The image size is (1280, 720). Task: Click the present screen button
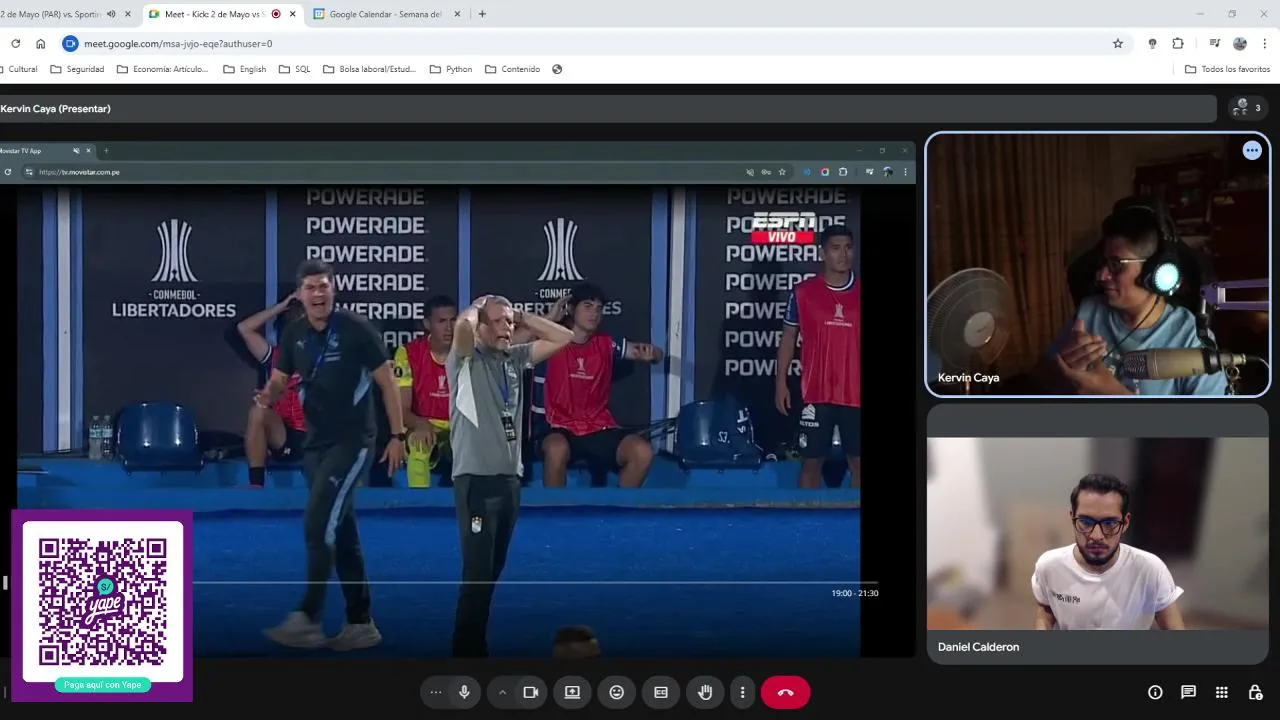click(572, 692)
